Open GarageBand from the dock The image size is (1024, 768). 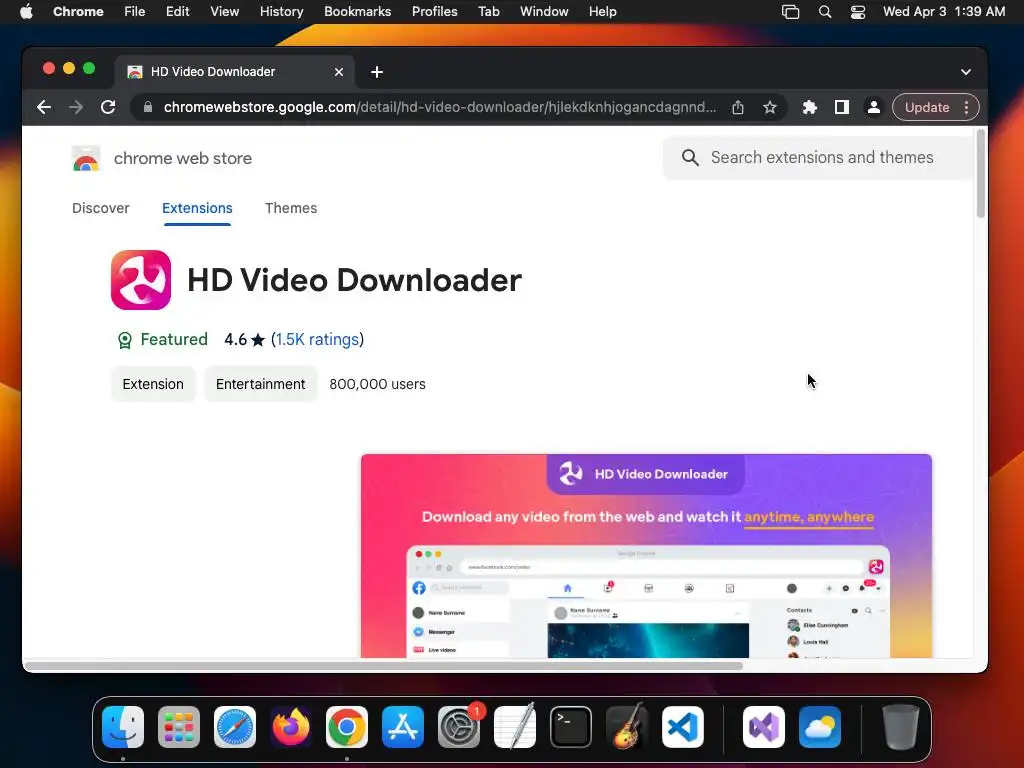627,727
